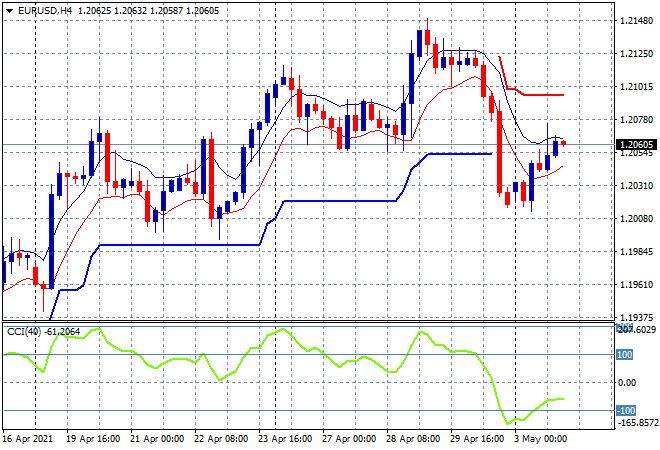Click the 1.21480 price axis label
The image size is (660, 450).
(636, 21)
